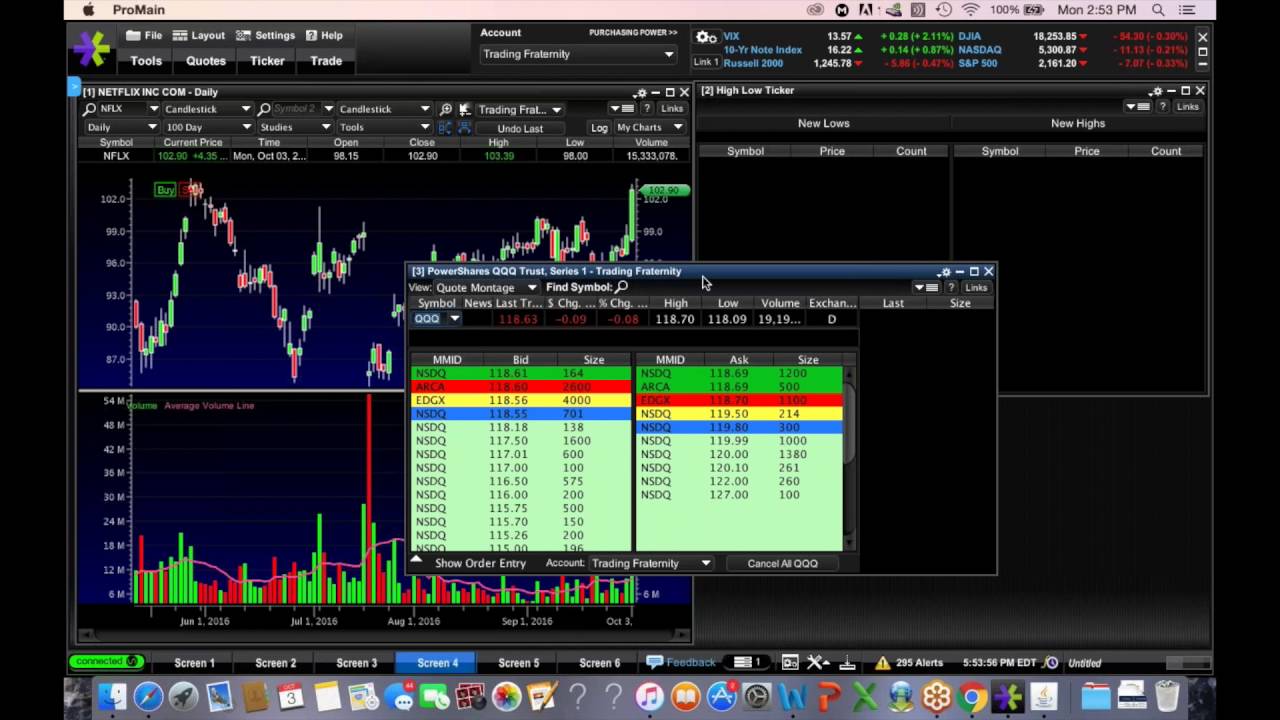Image resolution: width=1280 pixels, height=720 pixels.
Task: Click the QQQ window settings gear icon
Action: pos(943,272)
